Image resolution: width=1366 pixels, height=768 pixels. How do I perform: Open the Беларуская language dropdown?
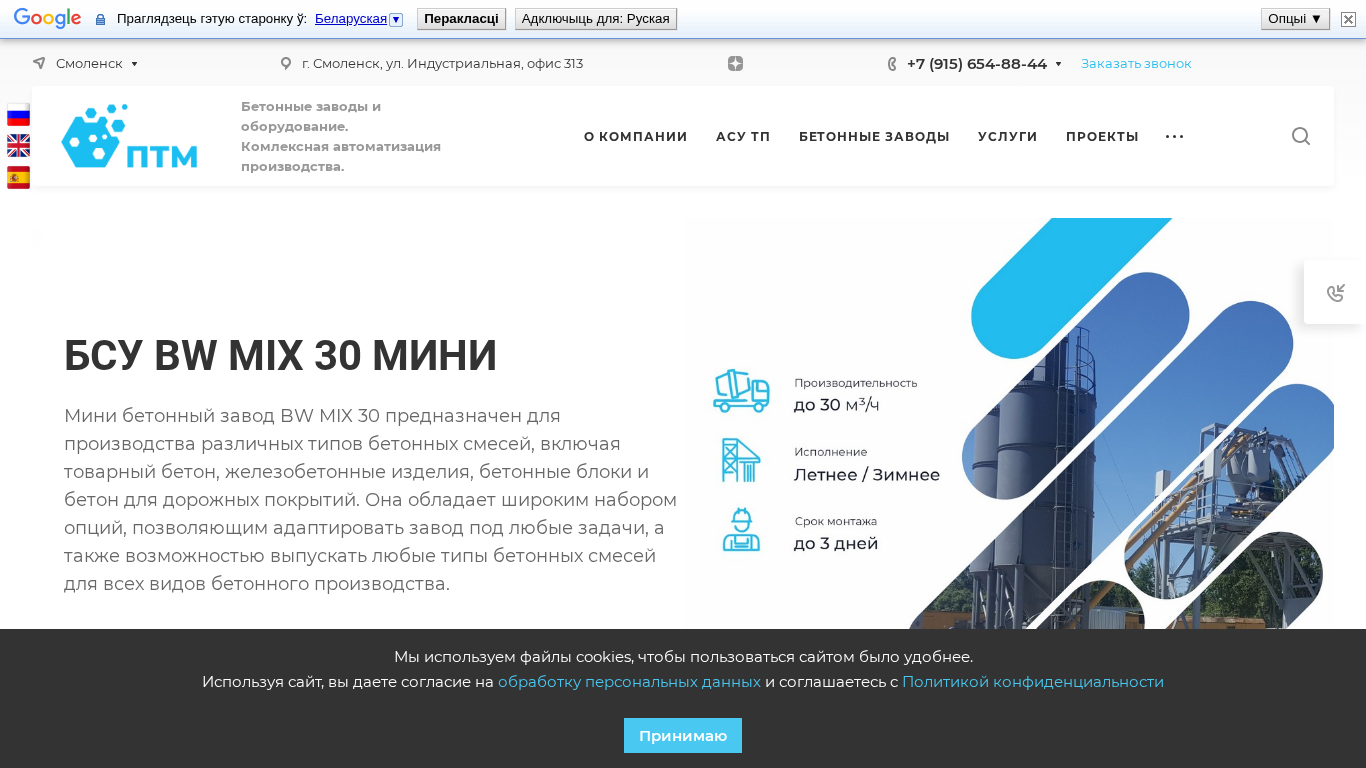coord(358,19)
